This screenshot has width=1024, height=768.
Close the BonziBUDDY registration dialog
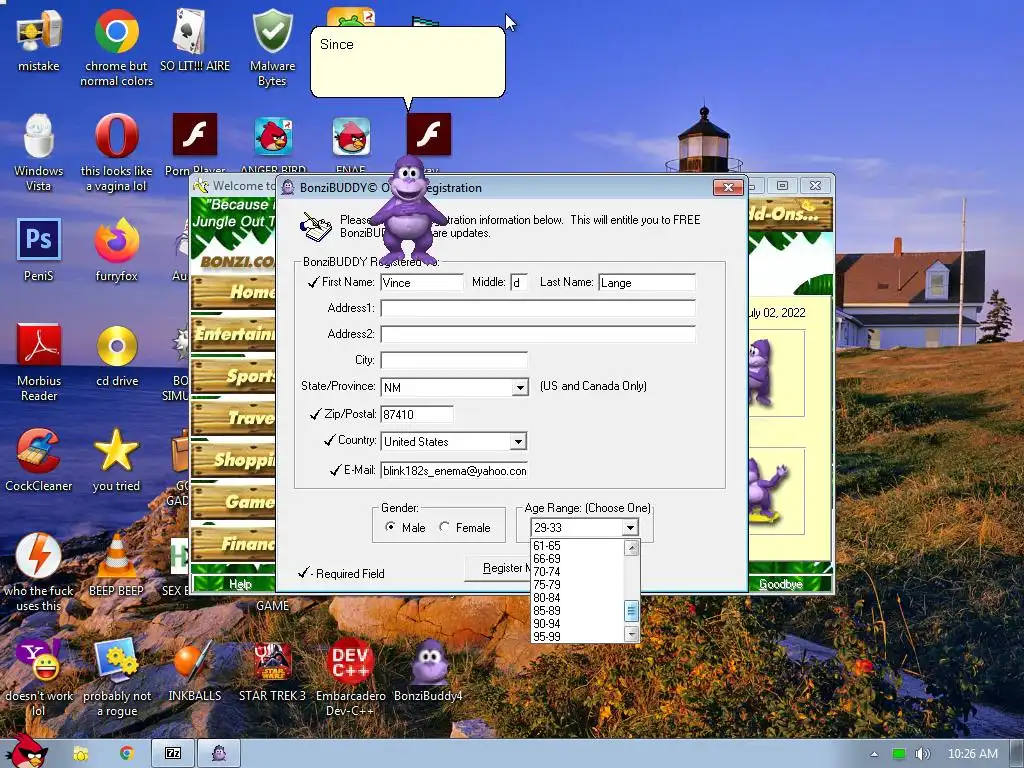point(728,188)
